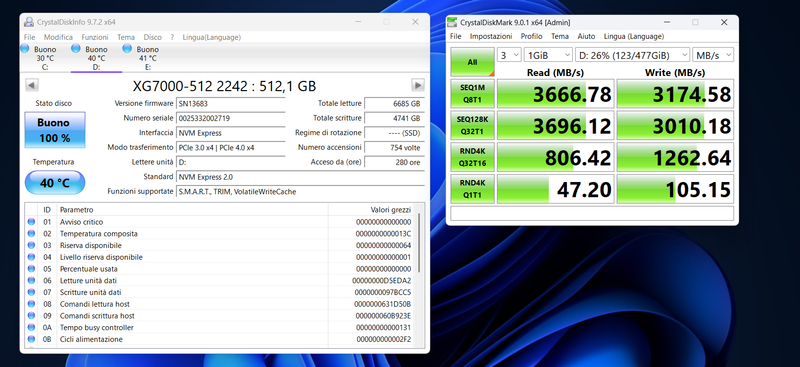
Task: Open Aiuto menu in CrystalDiskMark
Action: (586, 36)
